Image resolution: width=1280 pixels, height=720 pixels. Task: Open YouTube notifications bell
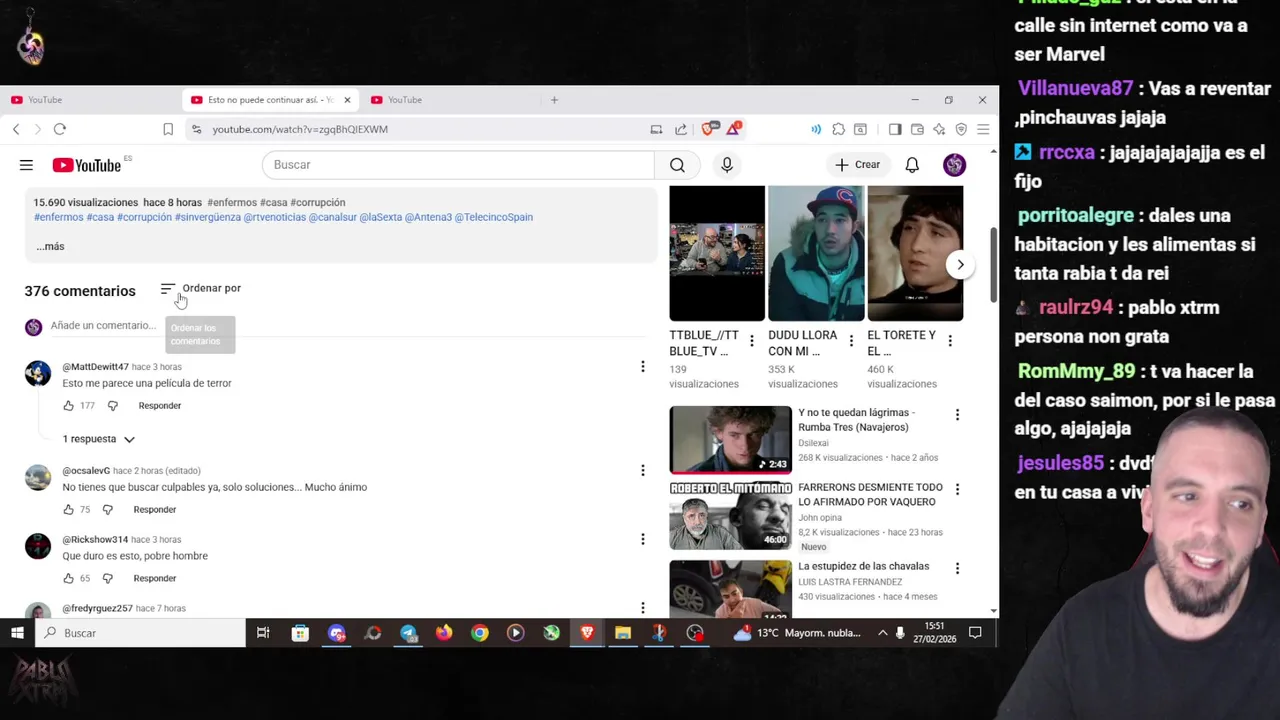[x=912, y=165]
